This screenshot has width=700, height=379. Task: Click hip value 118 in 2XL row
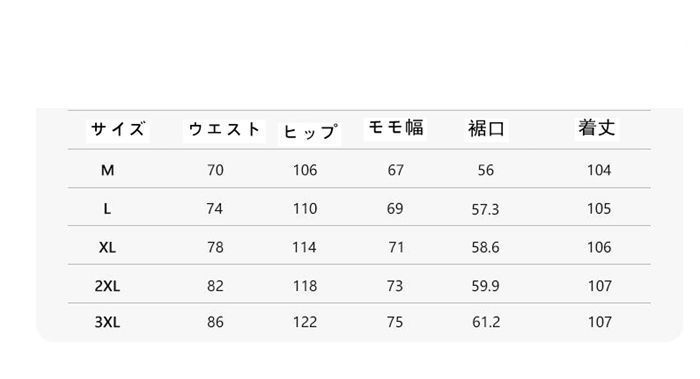[305, 286]
